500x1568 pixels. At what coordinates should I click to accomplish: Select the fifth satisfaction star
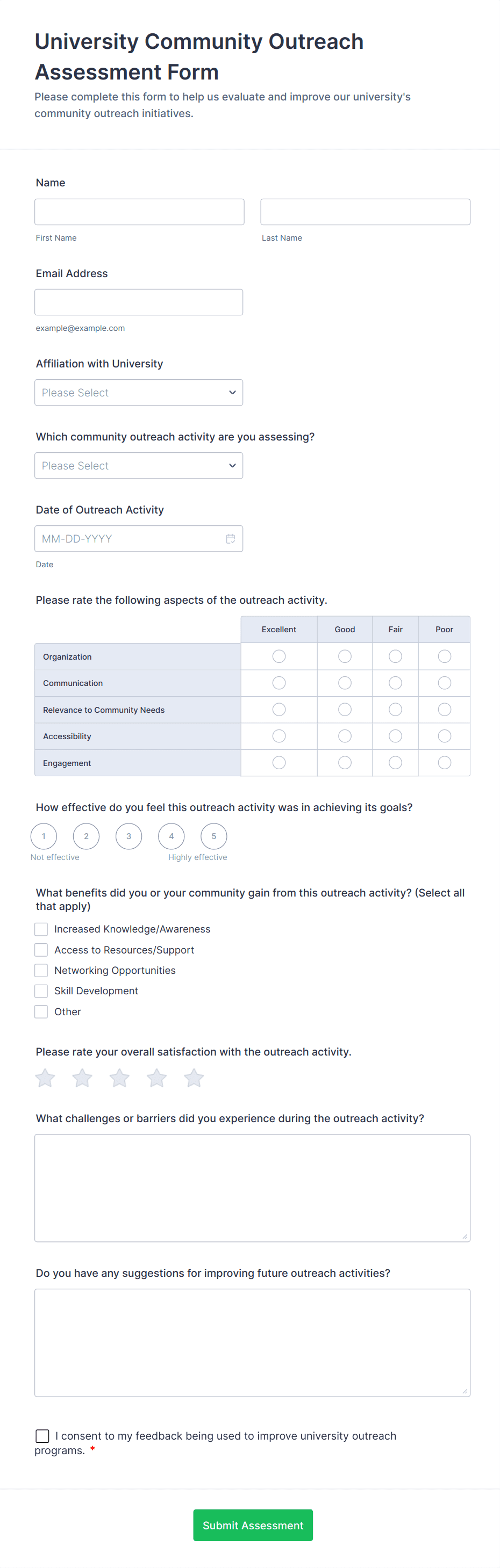click(x=194, y=1078)
